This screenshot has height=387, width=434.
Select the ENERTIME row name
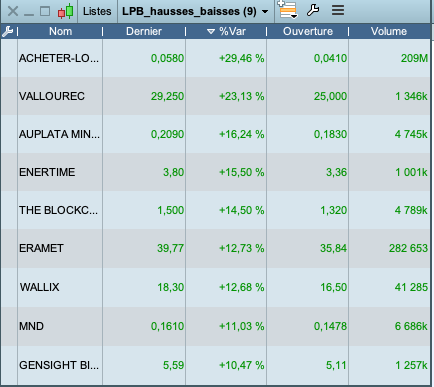point(47,172)
